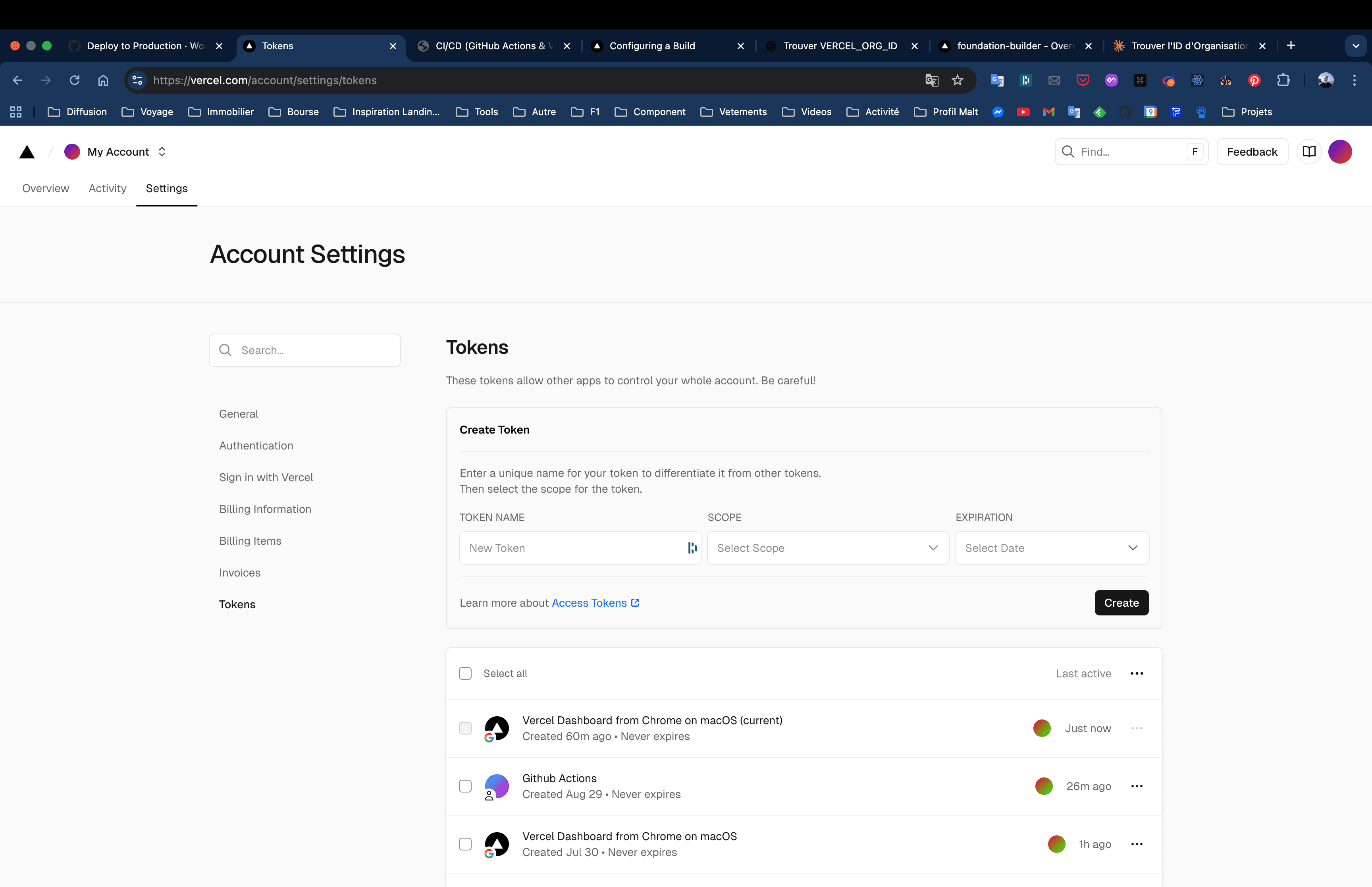
Task: Tick the Github Actions token checkbox
Action: (465, 786)
